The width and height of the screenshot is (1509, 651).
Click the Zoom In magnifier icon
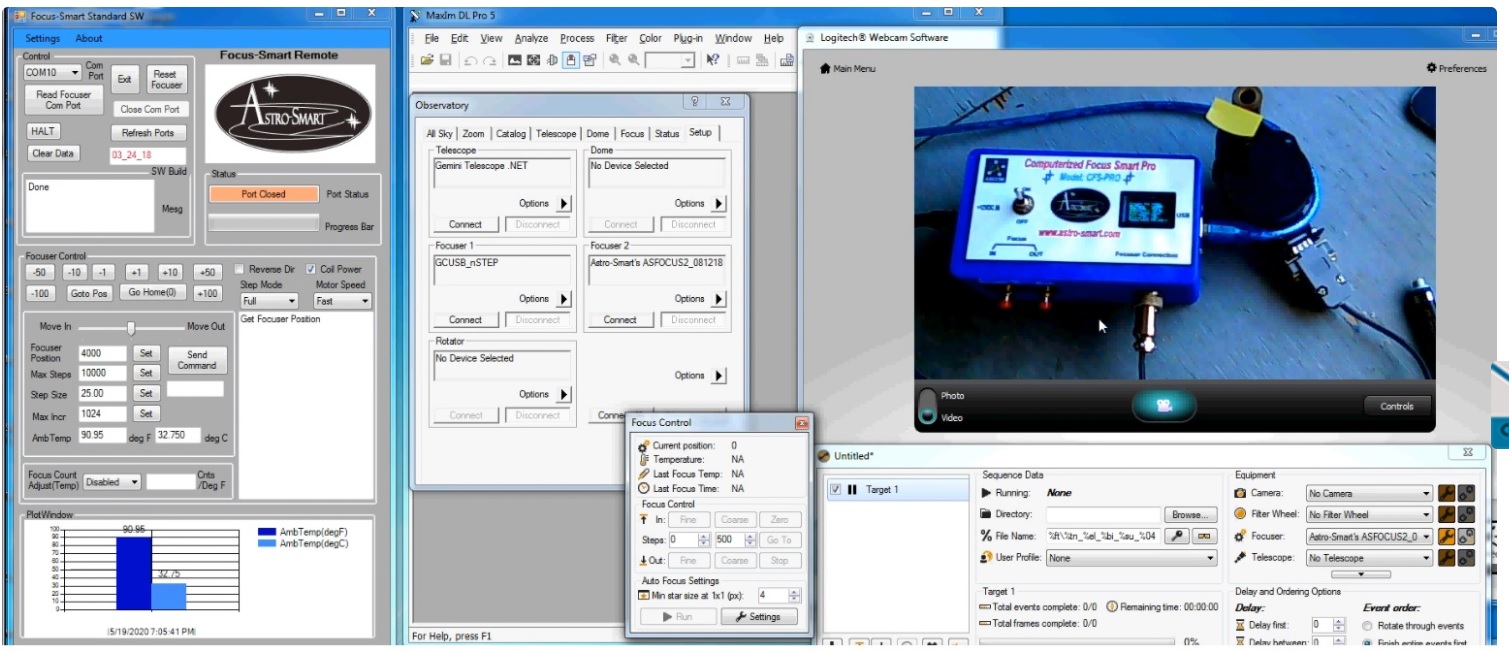[x=615, y=60]
